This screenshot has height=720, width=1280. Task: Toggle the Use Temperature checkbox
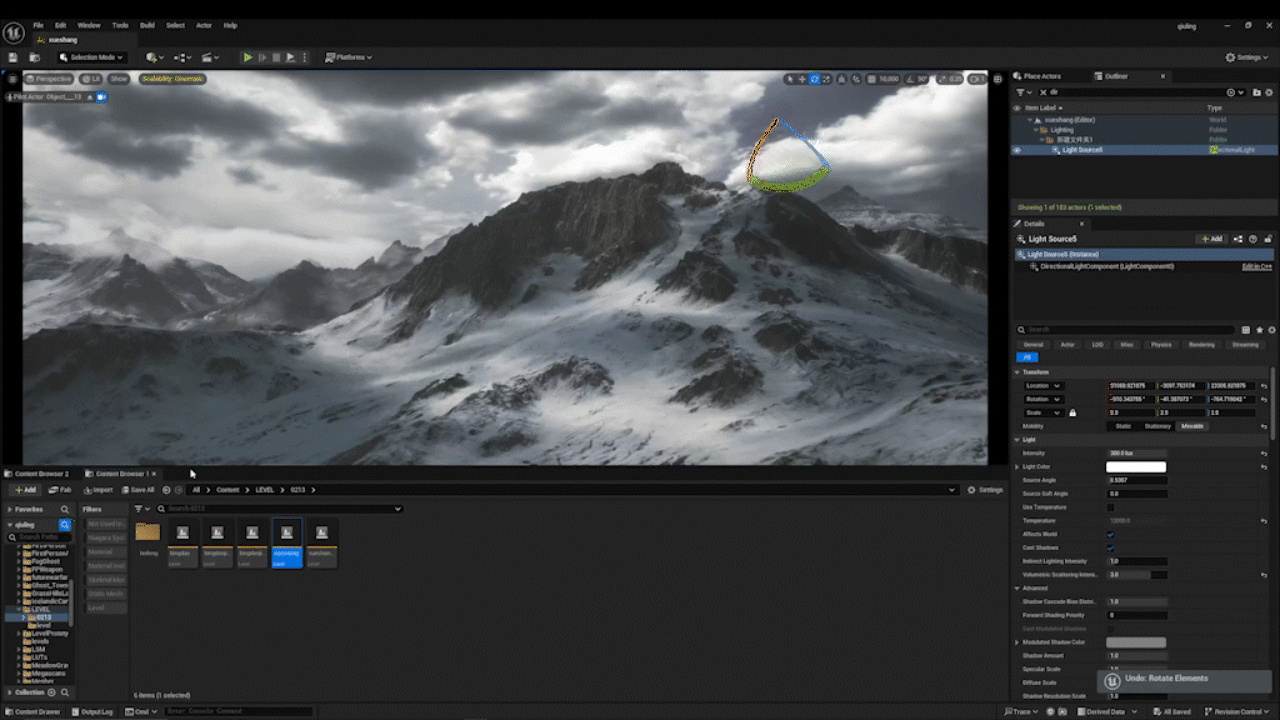click(x=1110, y=507)
